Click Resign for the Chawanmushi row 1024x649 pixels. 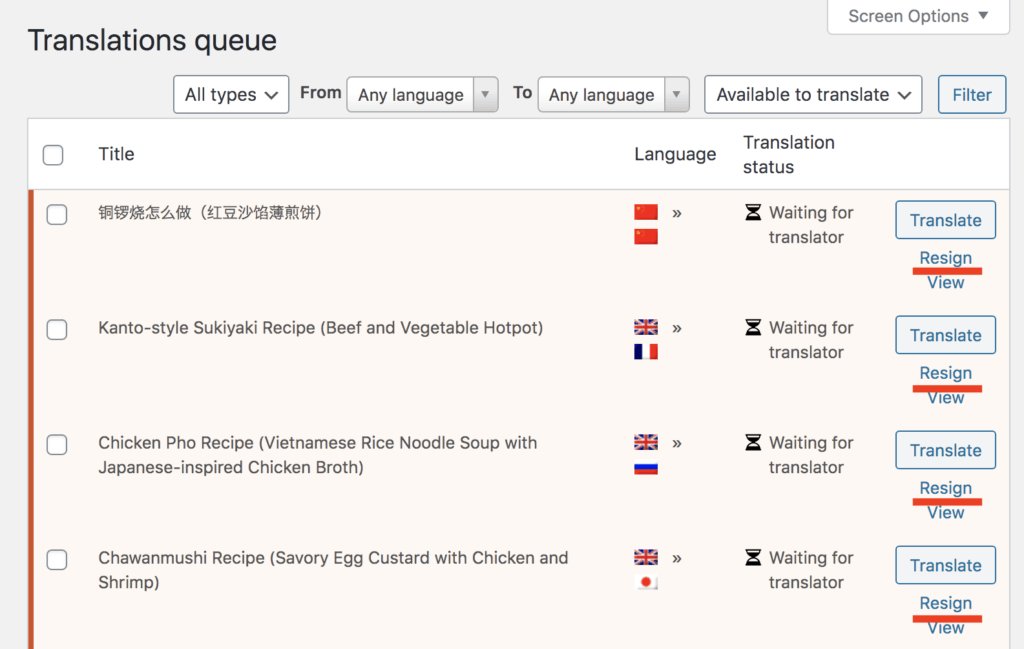(x=946, y=603)
